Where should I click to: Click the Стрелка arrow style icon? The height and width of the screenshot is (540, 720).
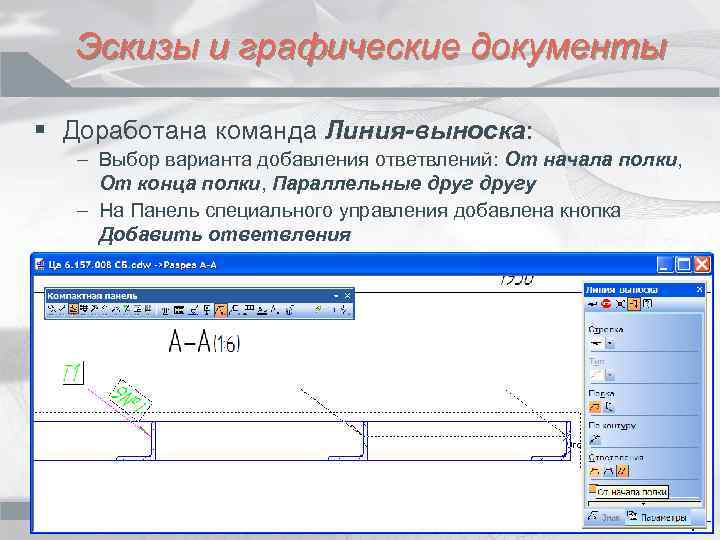596,343
